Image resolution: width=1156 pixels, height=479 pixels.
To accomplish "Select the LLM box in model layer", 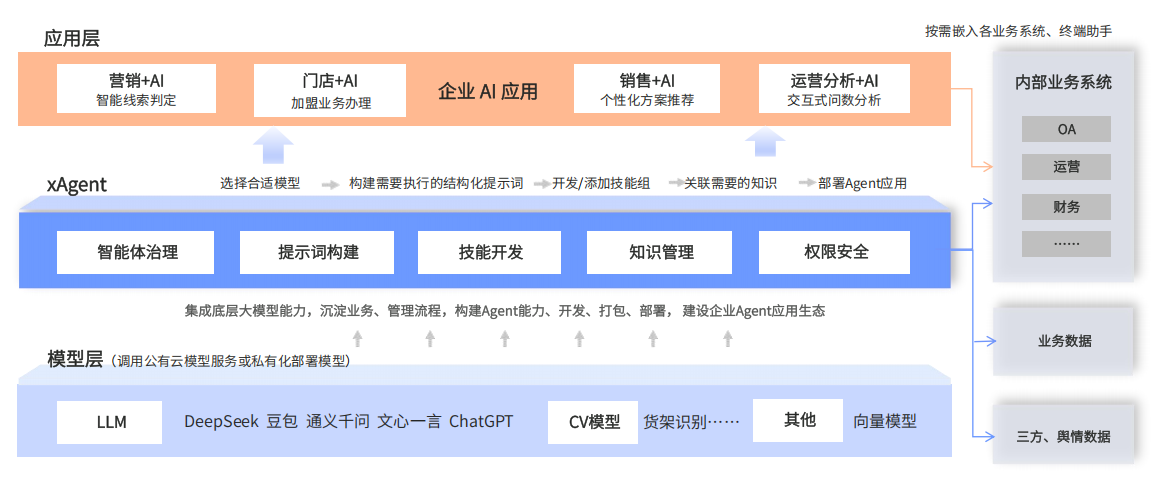I will pos(111,422).
